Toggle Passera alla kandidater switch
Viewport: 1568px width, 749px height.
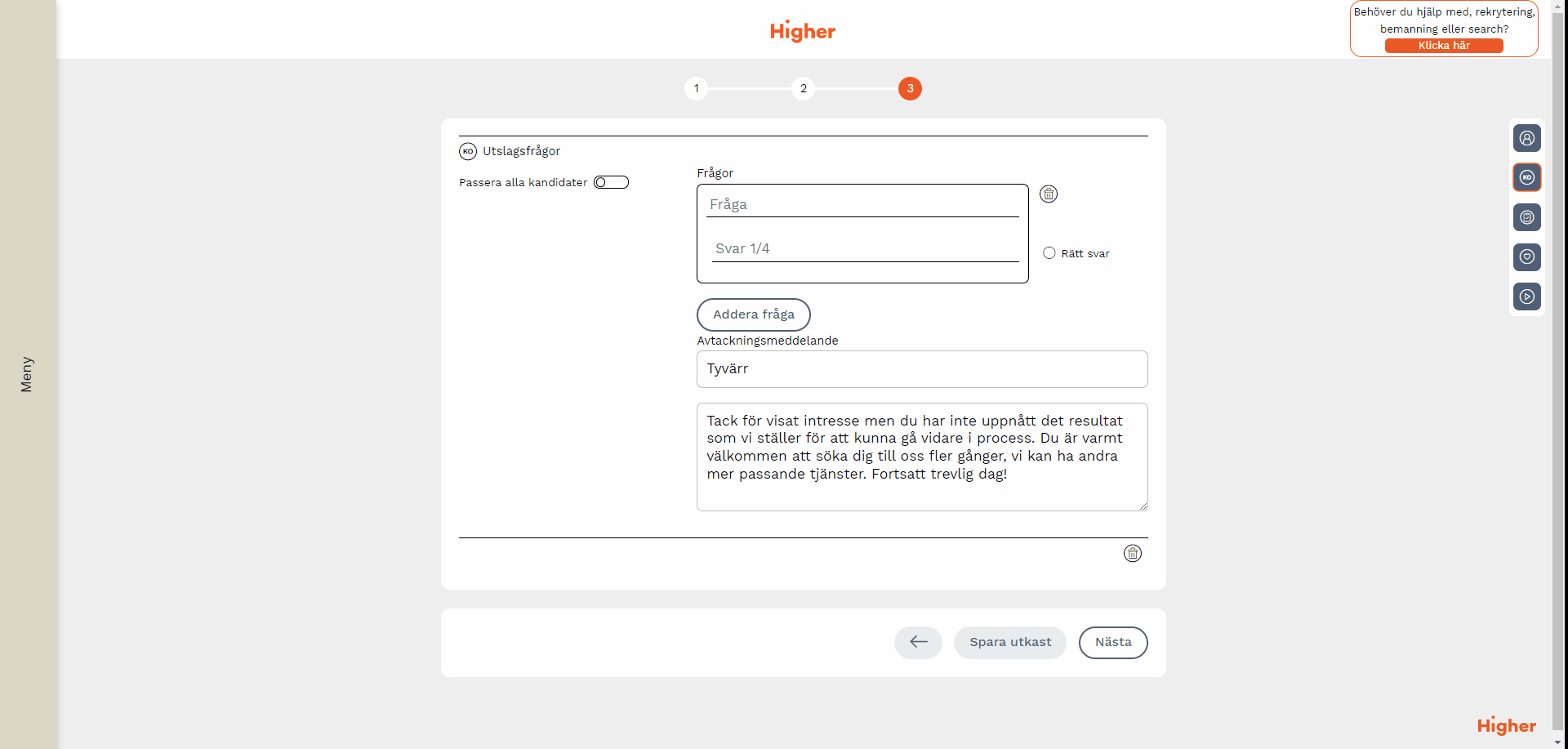pos(611,182)
